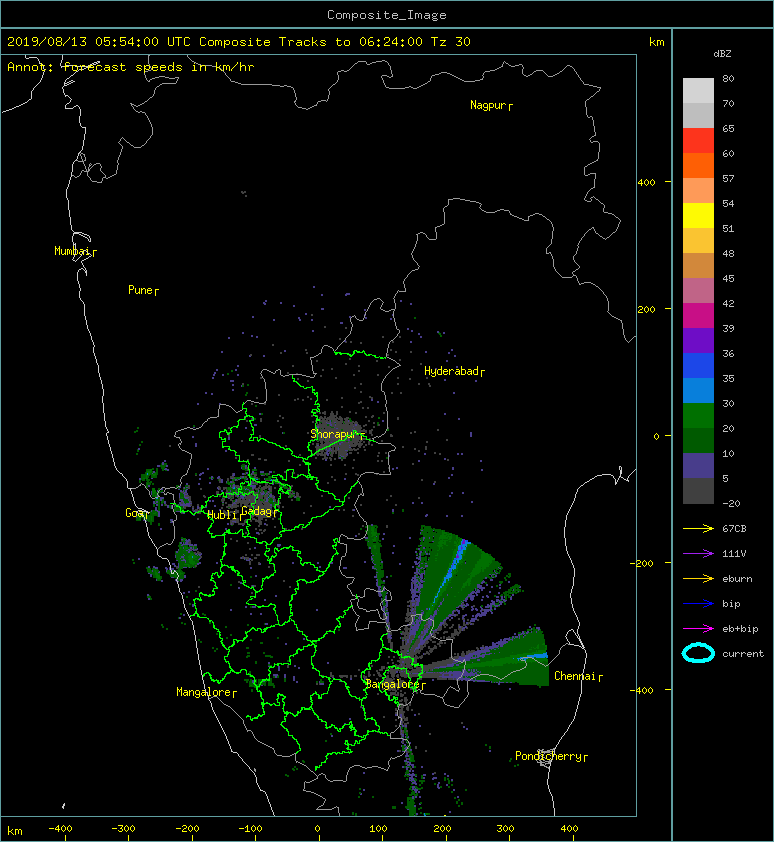Image resolution: width=774 pixels, height=842 pixels.
Task: Click the 67CB yellow arrow legend icon
Action: point(698,528)
